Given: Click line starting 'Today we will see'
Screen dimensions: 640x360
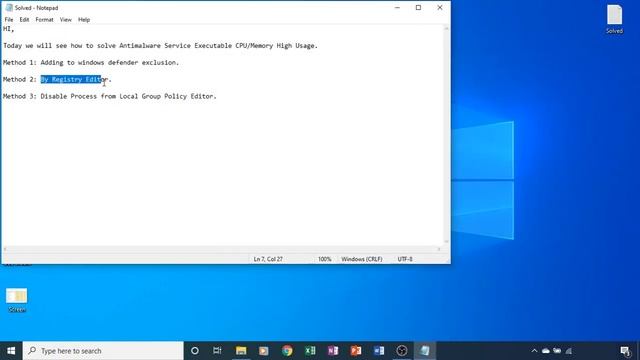Looking at the screenshot, I should click(160, 46).
